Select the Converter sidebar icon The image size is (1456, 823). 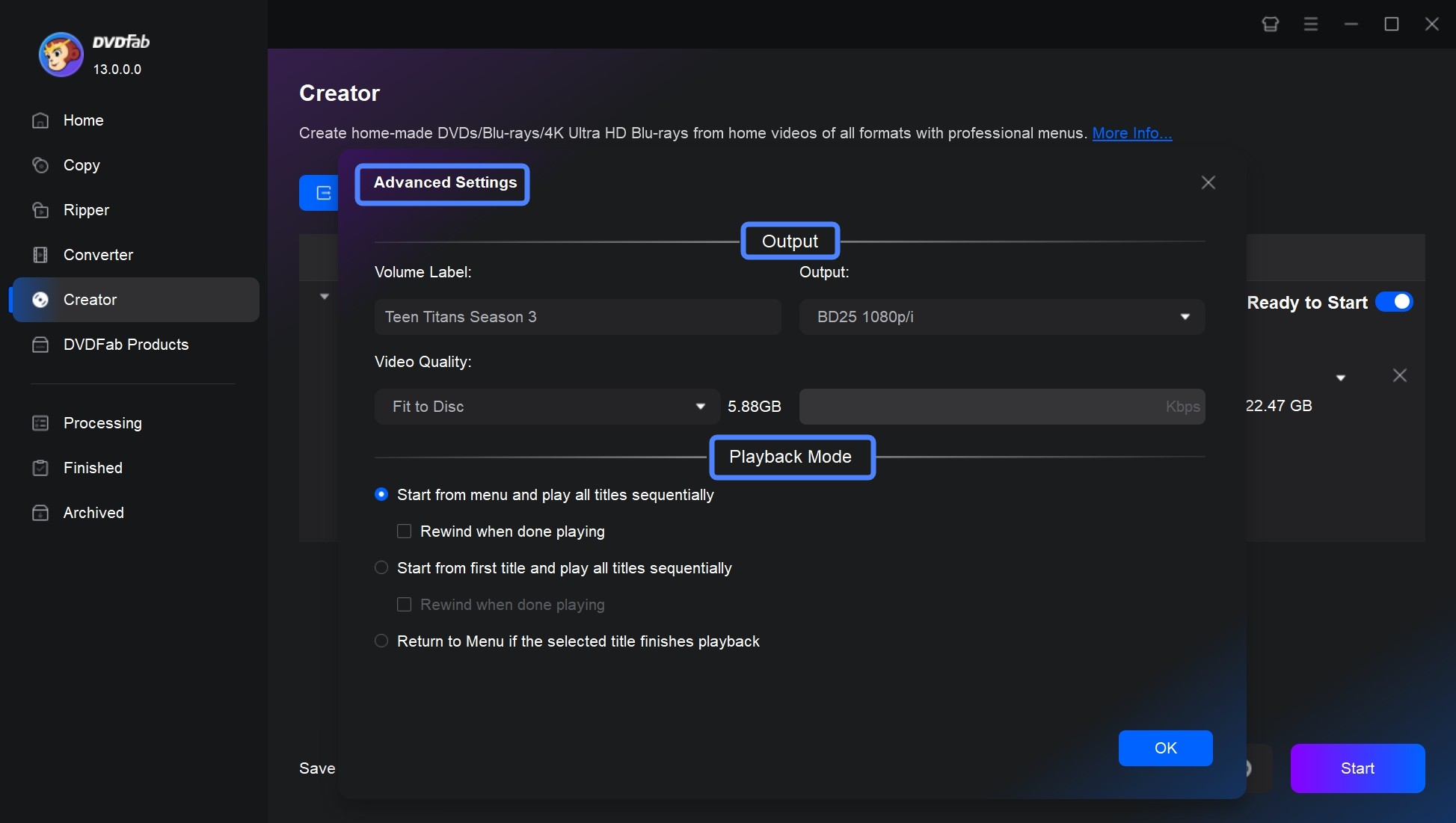(40, 254)
